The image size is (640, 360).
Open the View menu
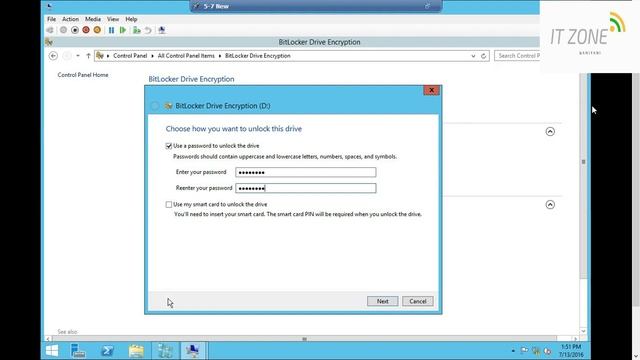click(113, 19)
